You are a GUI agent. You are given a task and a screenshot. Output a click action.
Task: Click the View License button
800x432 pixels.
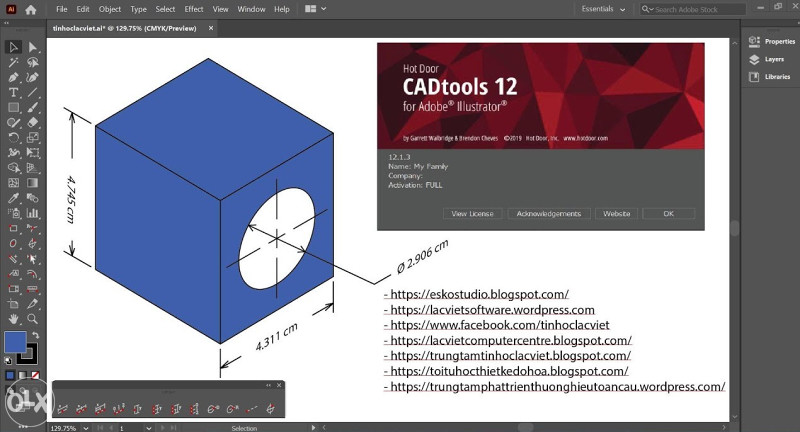coord(472,214)
